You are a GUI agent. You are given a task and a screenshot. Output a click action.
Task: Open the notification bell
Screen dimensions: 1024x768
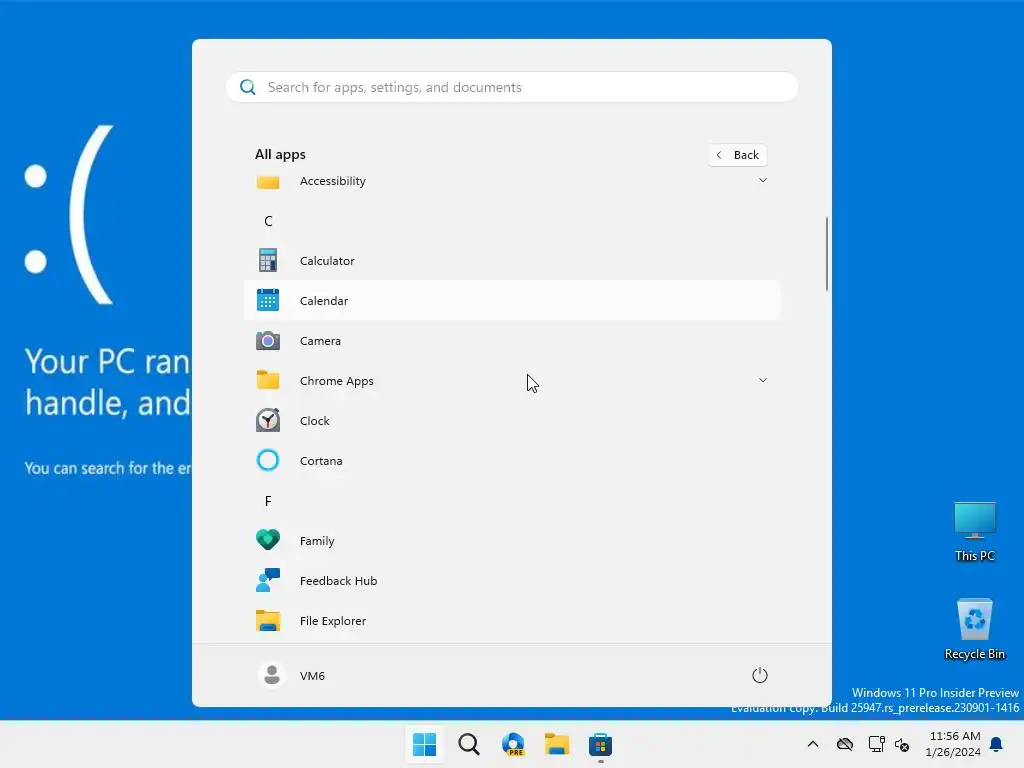pyautogui.click(x=997, y=744)
